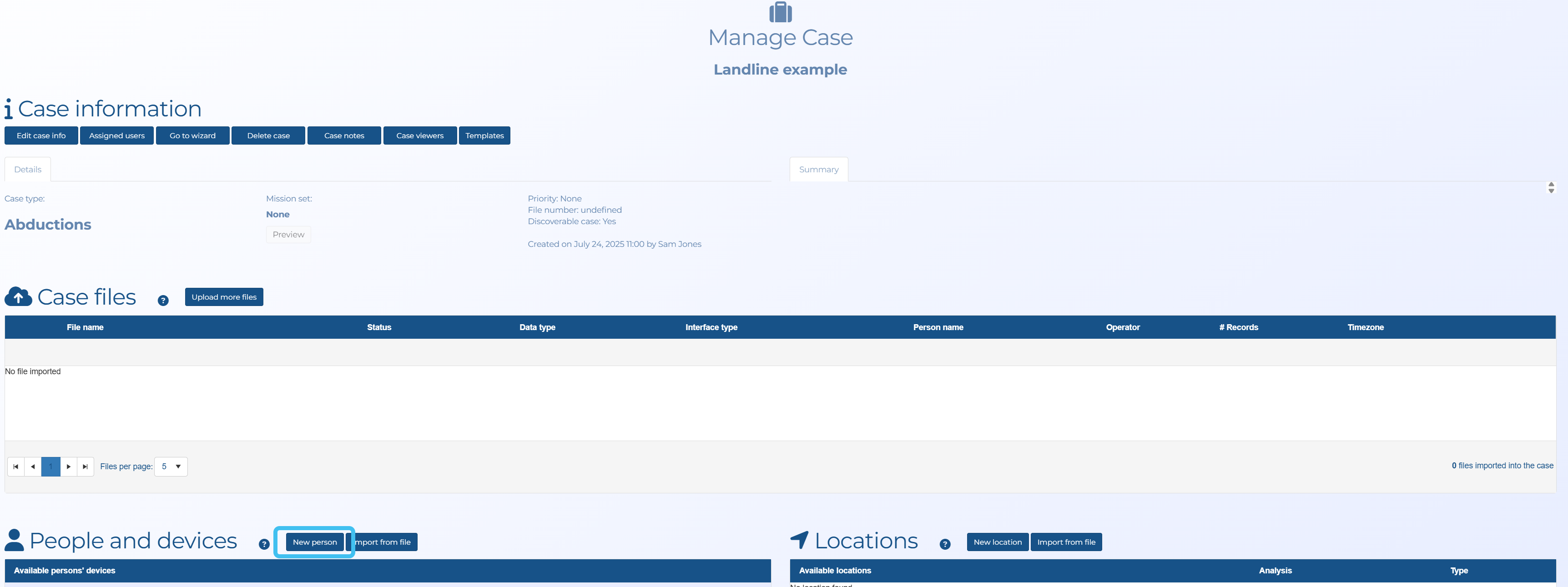Click the Templates button
The image size is (1568, 587).
click(x=484, y=135)
